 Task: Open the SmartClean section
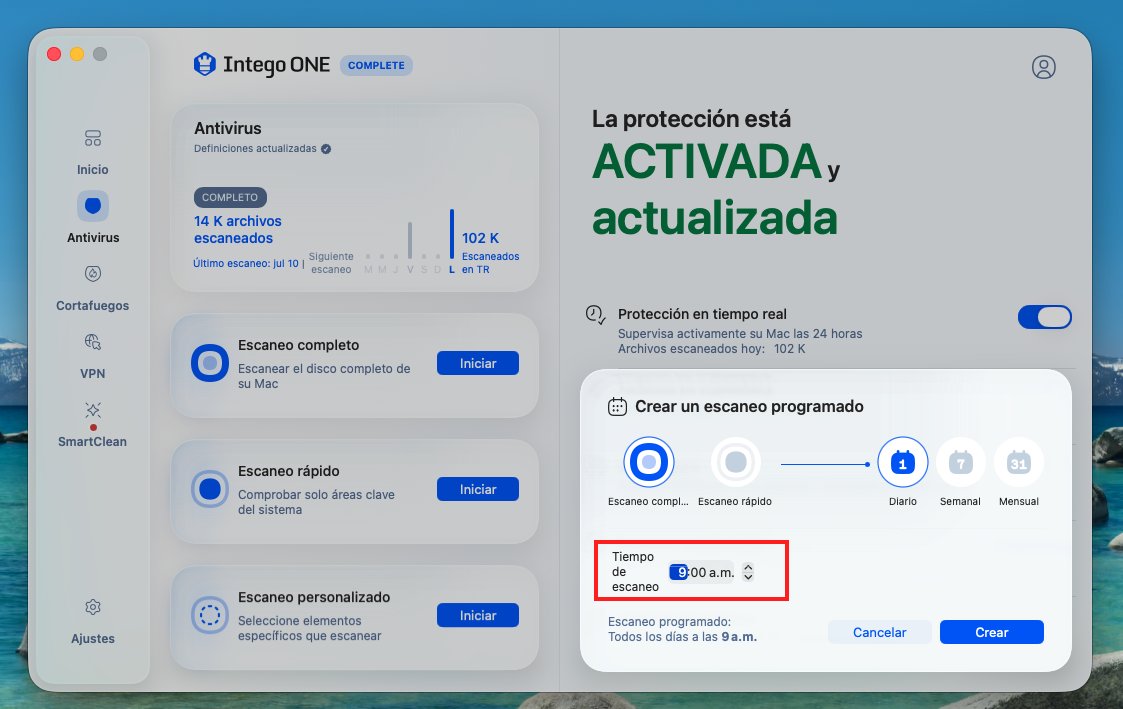(x=92, y=424)
